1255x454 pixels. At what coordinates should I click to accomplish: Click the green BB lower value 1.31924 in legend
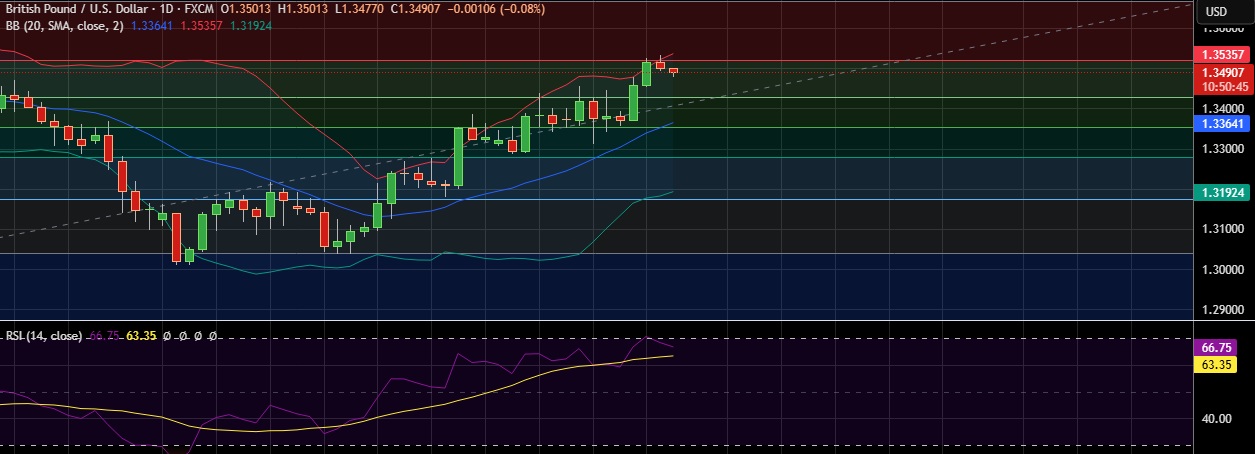(250, 26)
